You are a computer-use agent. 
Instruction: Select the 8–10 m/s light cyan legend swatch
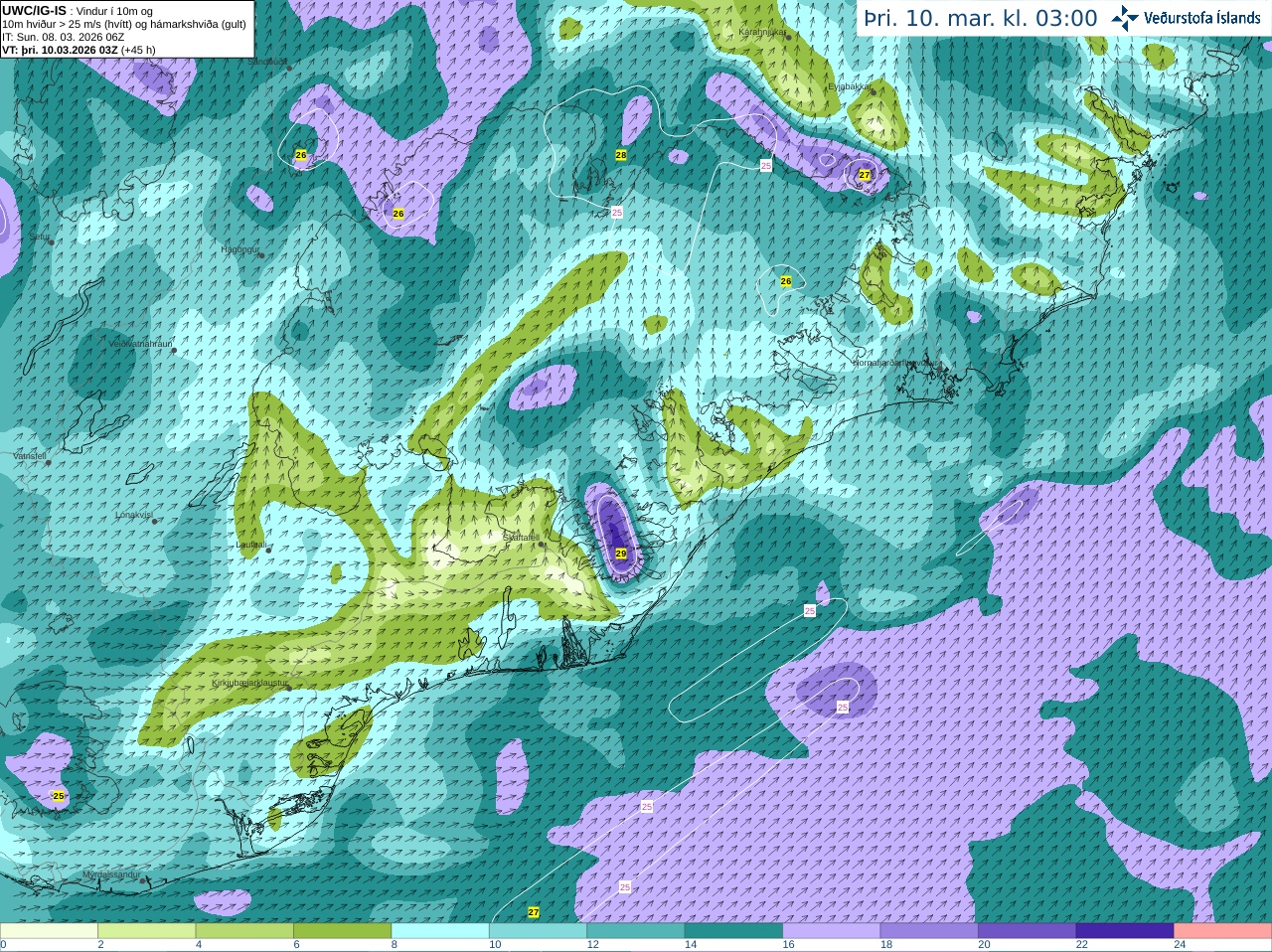pos(440,931)
